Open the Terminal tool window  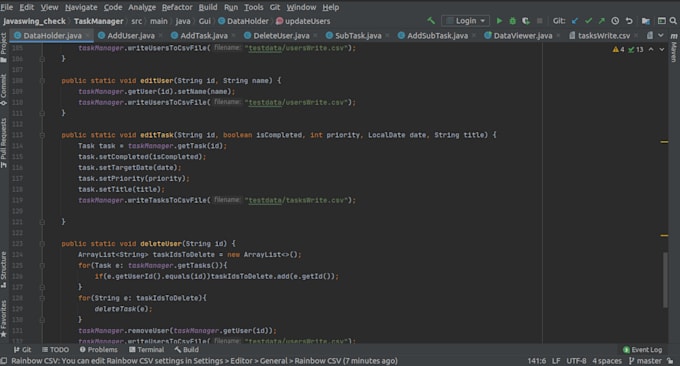click(147, 350)
